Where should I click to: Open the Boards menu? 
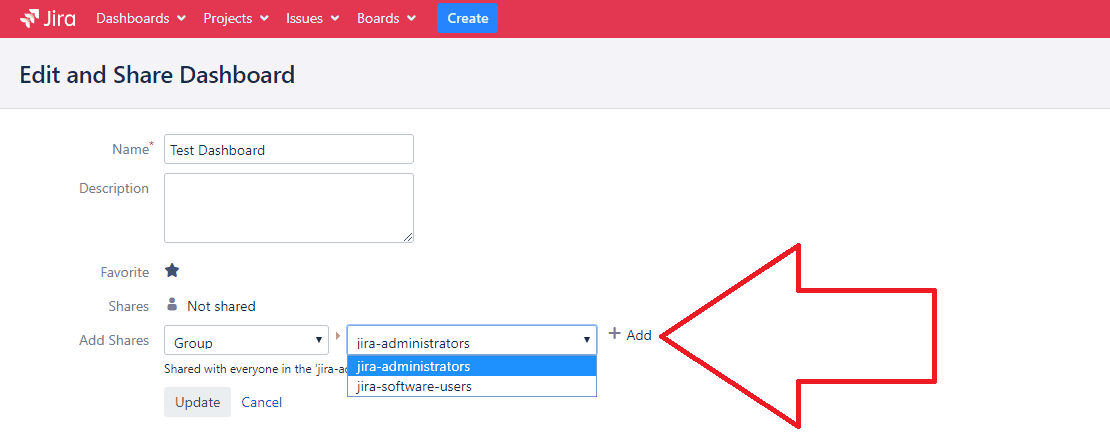387,18
